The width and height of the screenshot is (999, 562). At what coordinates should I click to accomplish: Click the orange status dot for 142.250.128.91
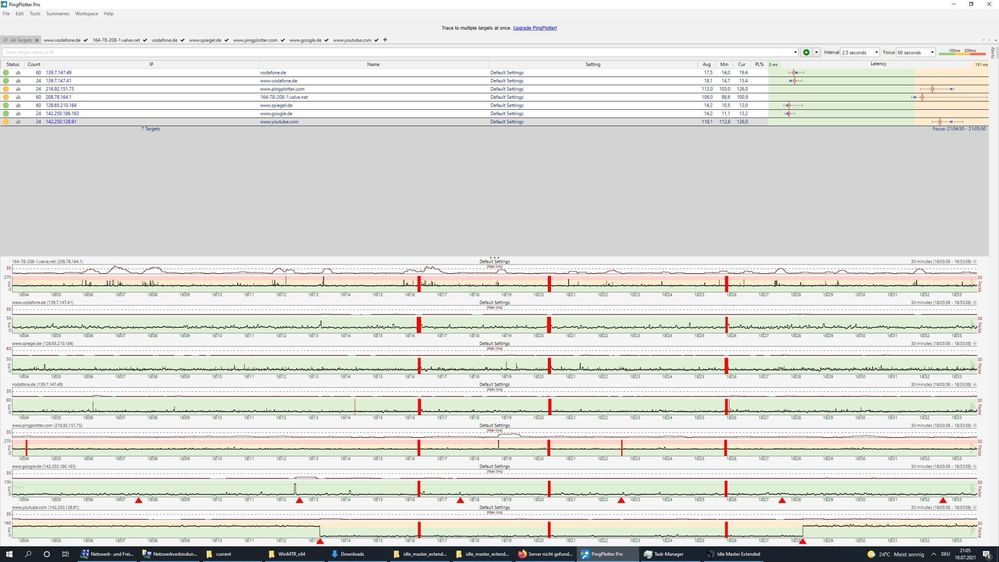click(x=6, y=122)
